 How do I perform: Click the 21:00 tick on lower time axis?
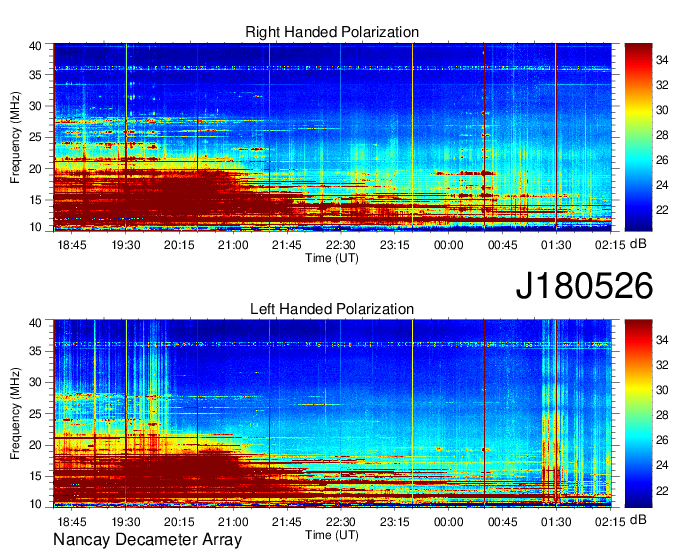(x=233, y=522)
